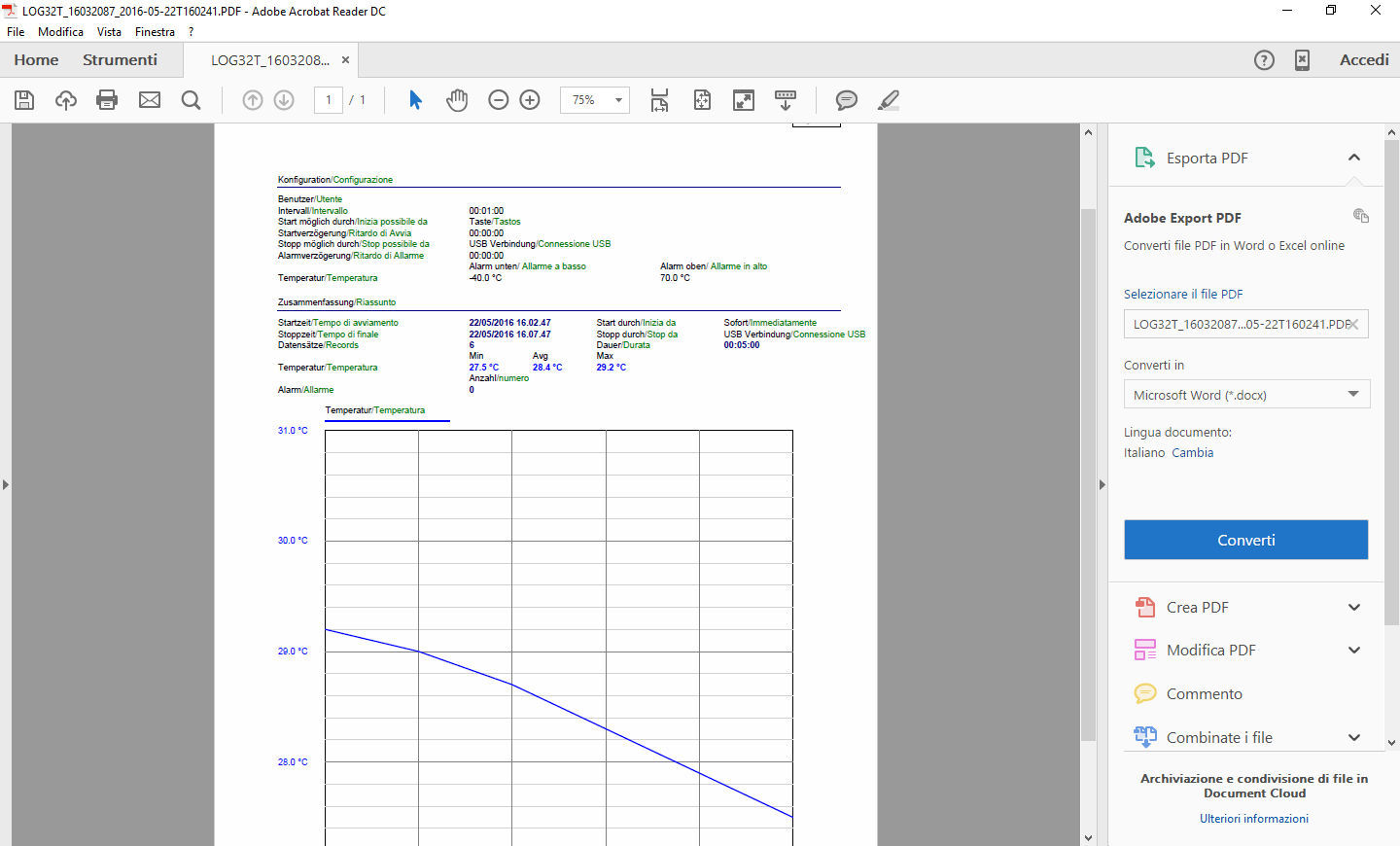
Task: Open the Find toolbar with the magnifier icon
Action: pyautogui.click(x=192, y=100)
